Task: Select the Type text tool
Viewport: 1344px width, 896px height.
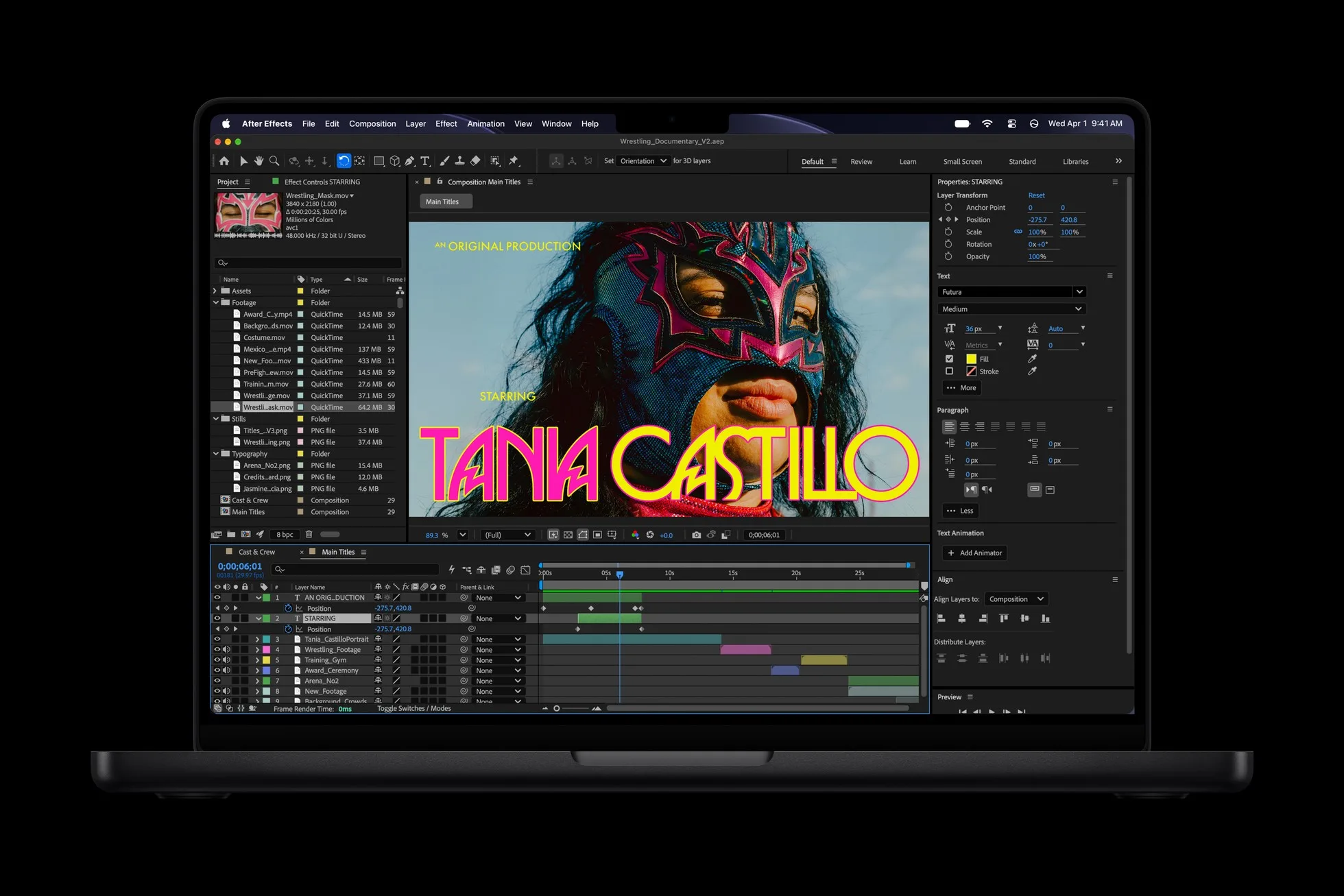Action: pos(425,161)
